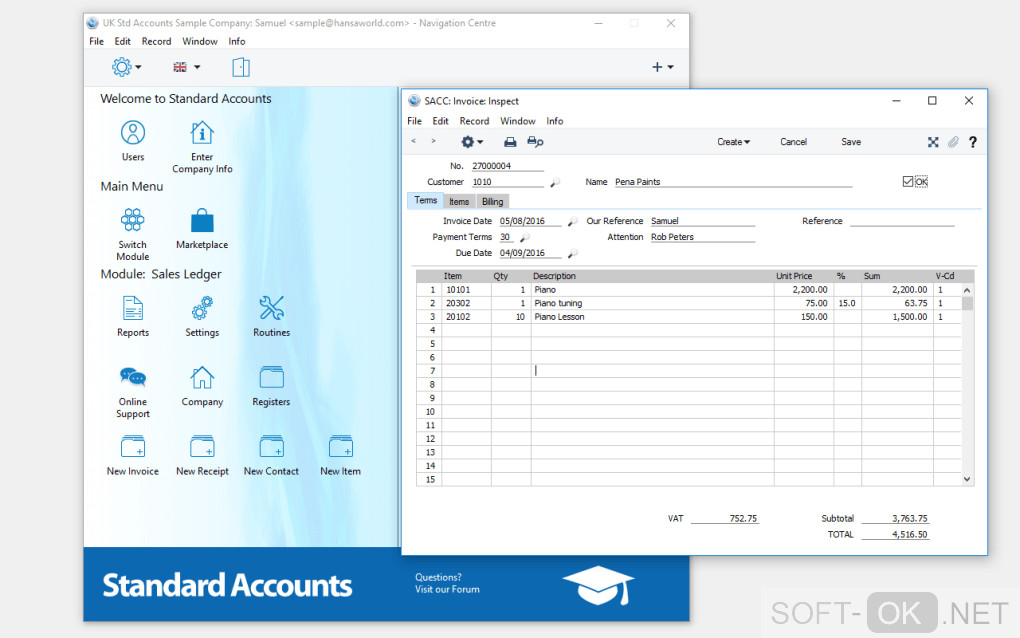
Task: Click the items grid scroll up arrow
Action: (967, 290)
